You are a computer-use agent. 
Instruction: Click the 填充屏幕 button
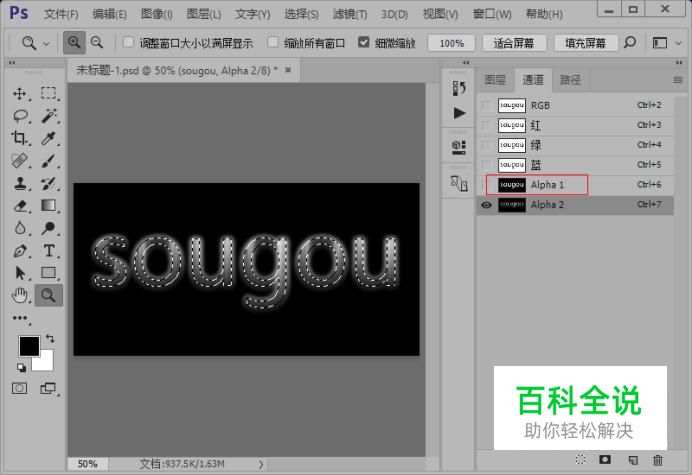tap(585, 43)
